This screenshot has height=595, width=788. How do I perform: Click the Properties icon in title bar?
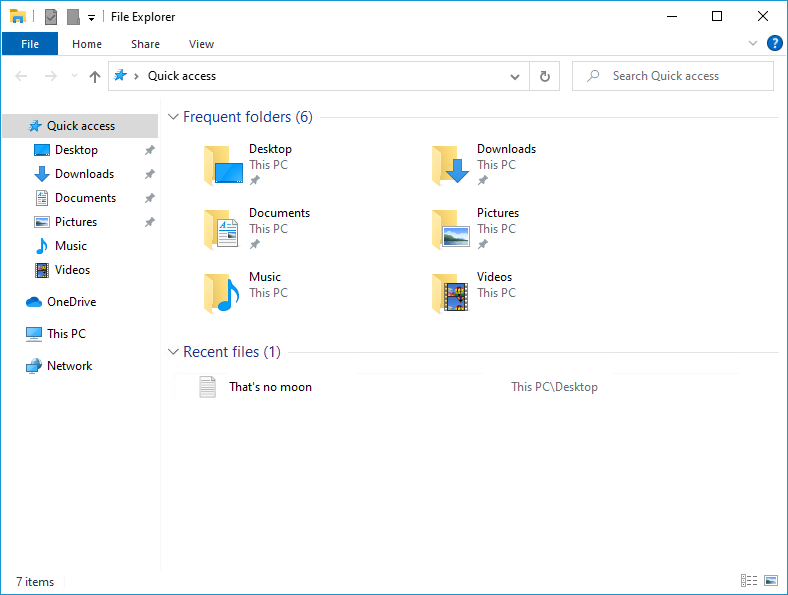tap(51, 17)
